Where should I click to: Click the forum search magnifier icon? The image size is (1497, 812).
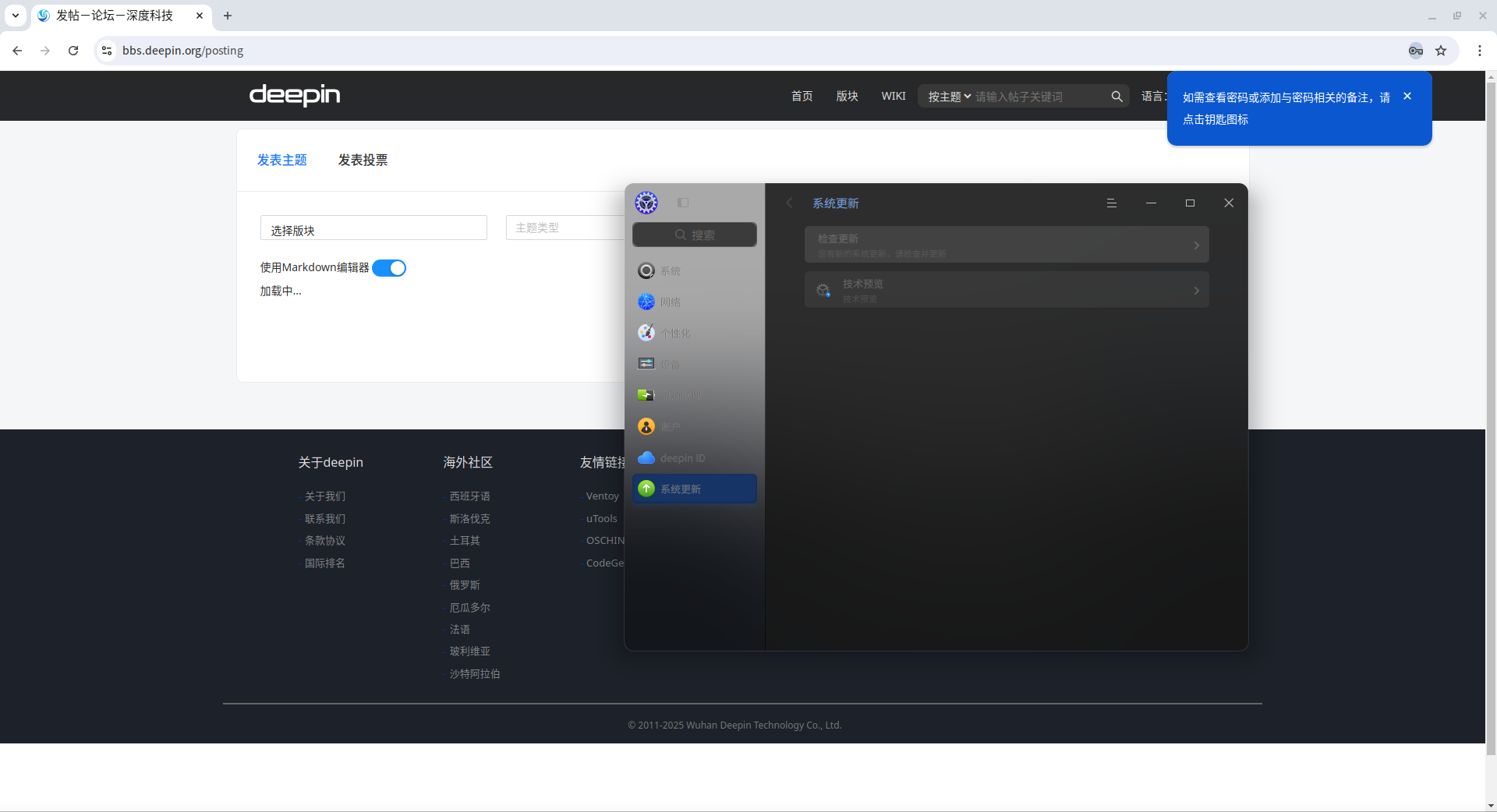1117,97
